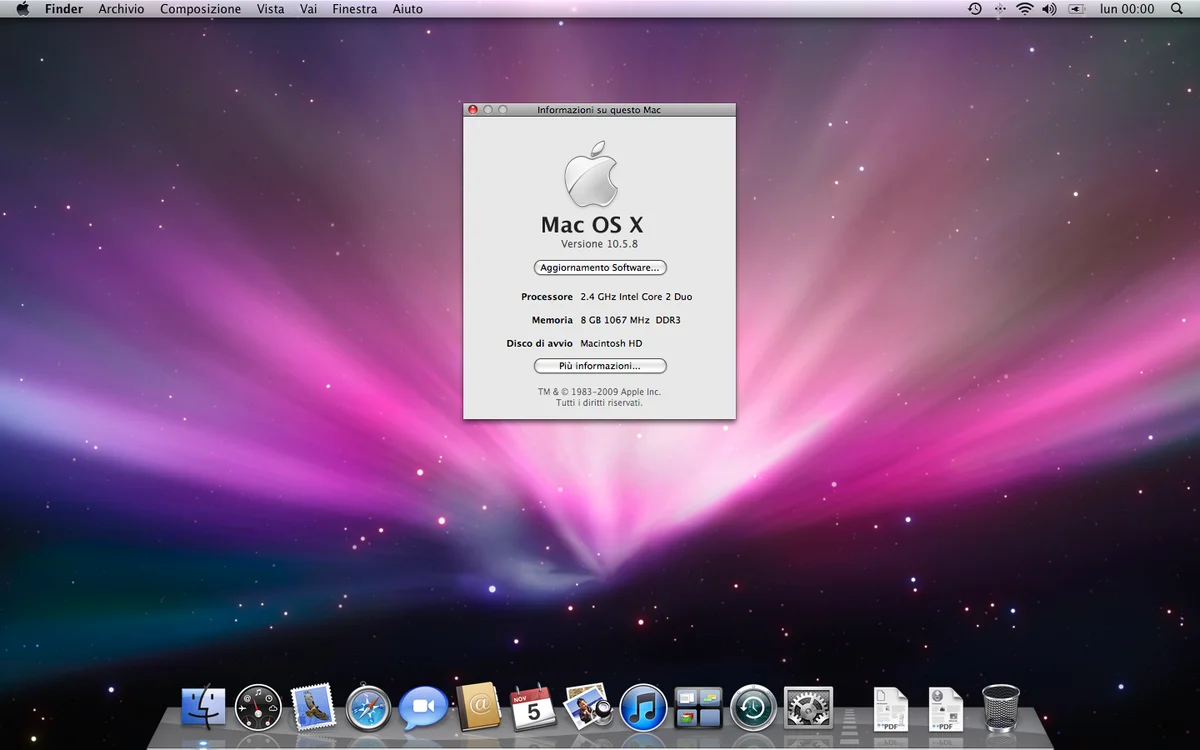Open Finder from the dock
This screenshot has height=750, width=1200.
(x=203, y=708)
